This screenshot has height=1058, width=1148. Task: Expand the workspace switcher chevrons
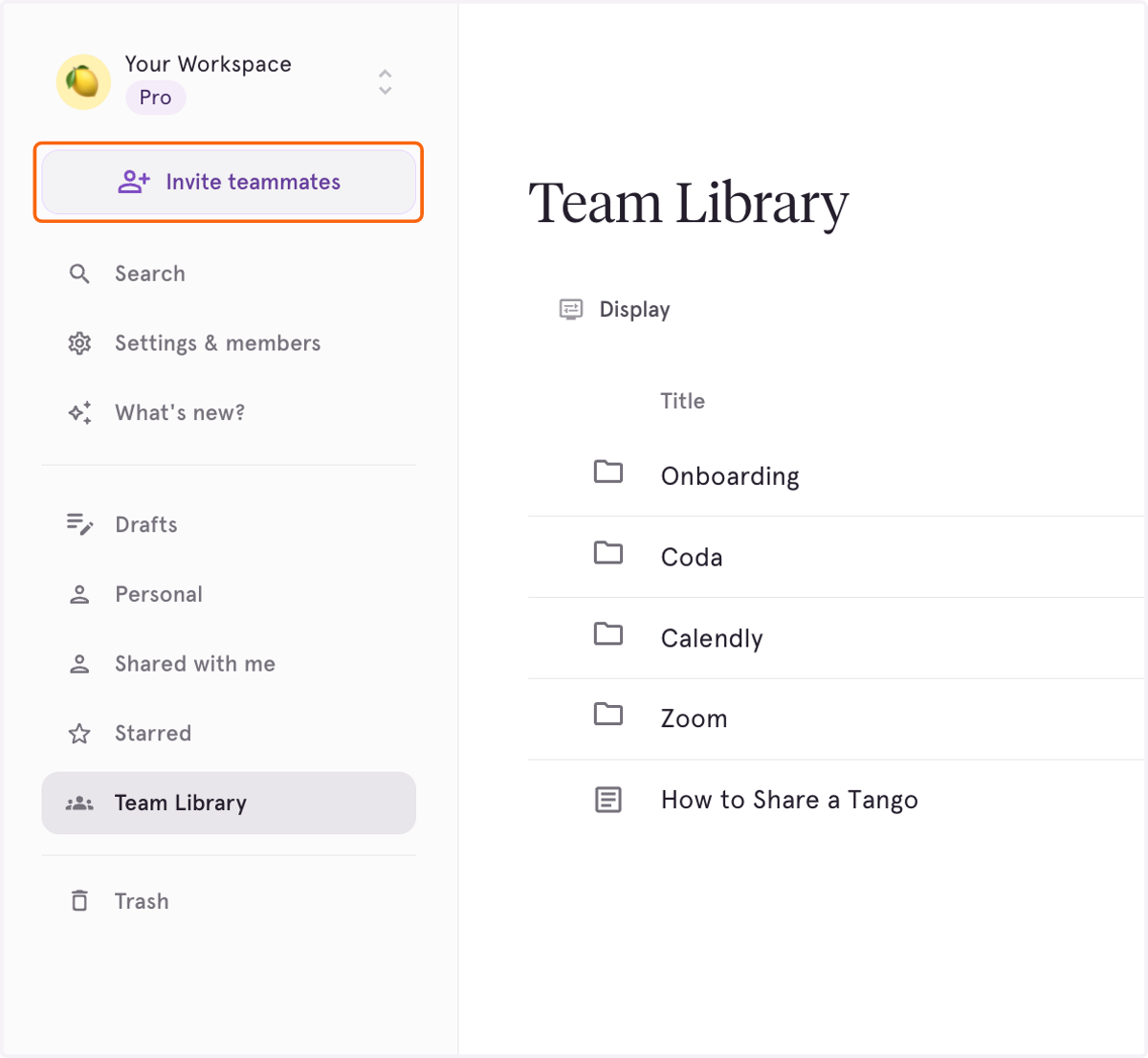coord(385,81)
